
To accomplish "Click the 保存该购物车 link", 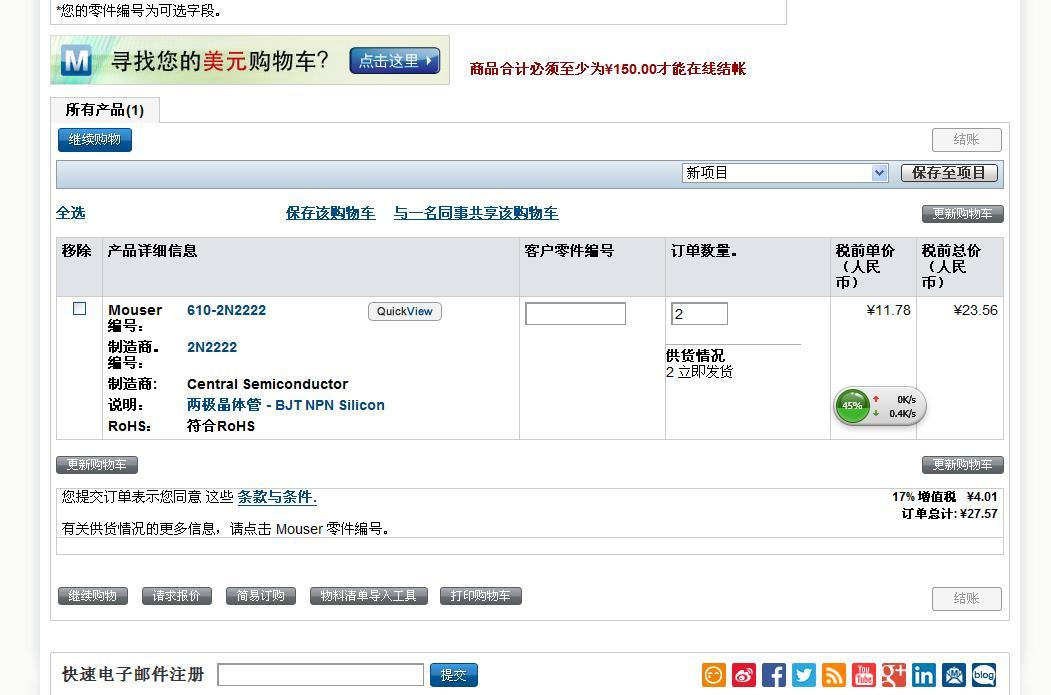I will click(x=330, y=213).
